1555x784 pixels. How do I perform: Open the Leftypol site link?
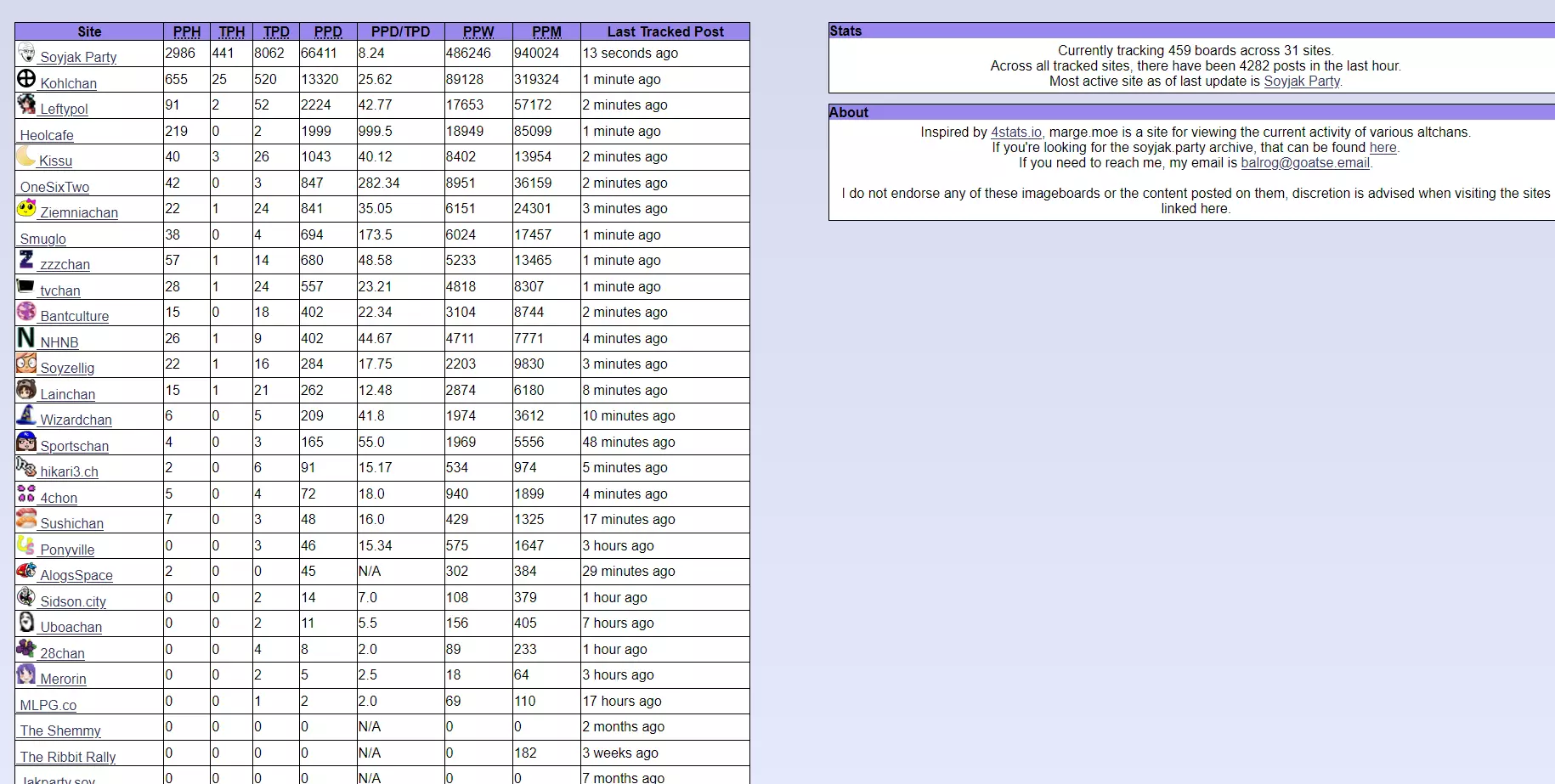coord(64,109)
